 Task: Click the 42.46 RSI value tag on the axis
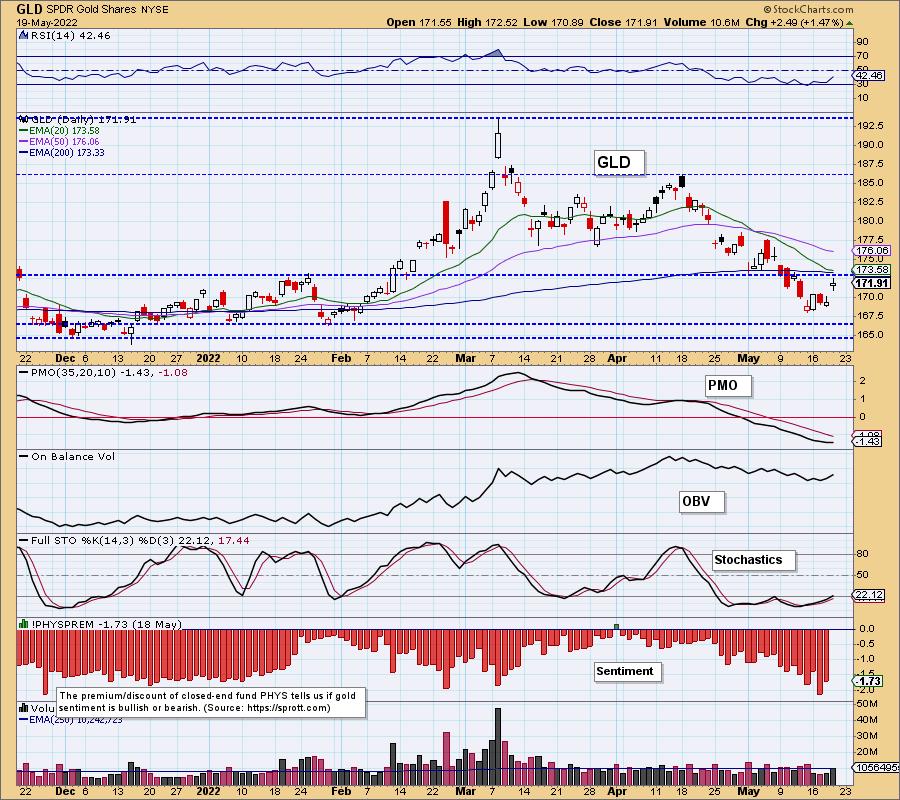pos(868,76)
